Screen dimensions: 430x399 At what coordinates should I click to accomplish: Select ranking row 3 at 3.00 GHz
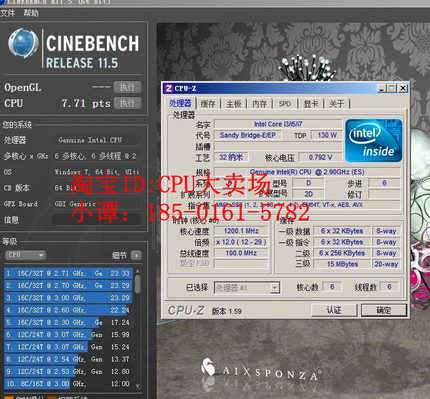tap(68, 298)
